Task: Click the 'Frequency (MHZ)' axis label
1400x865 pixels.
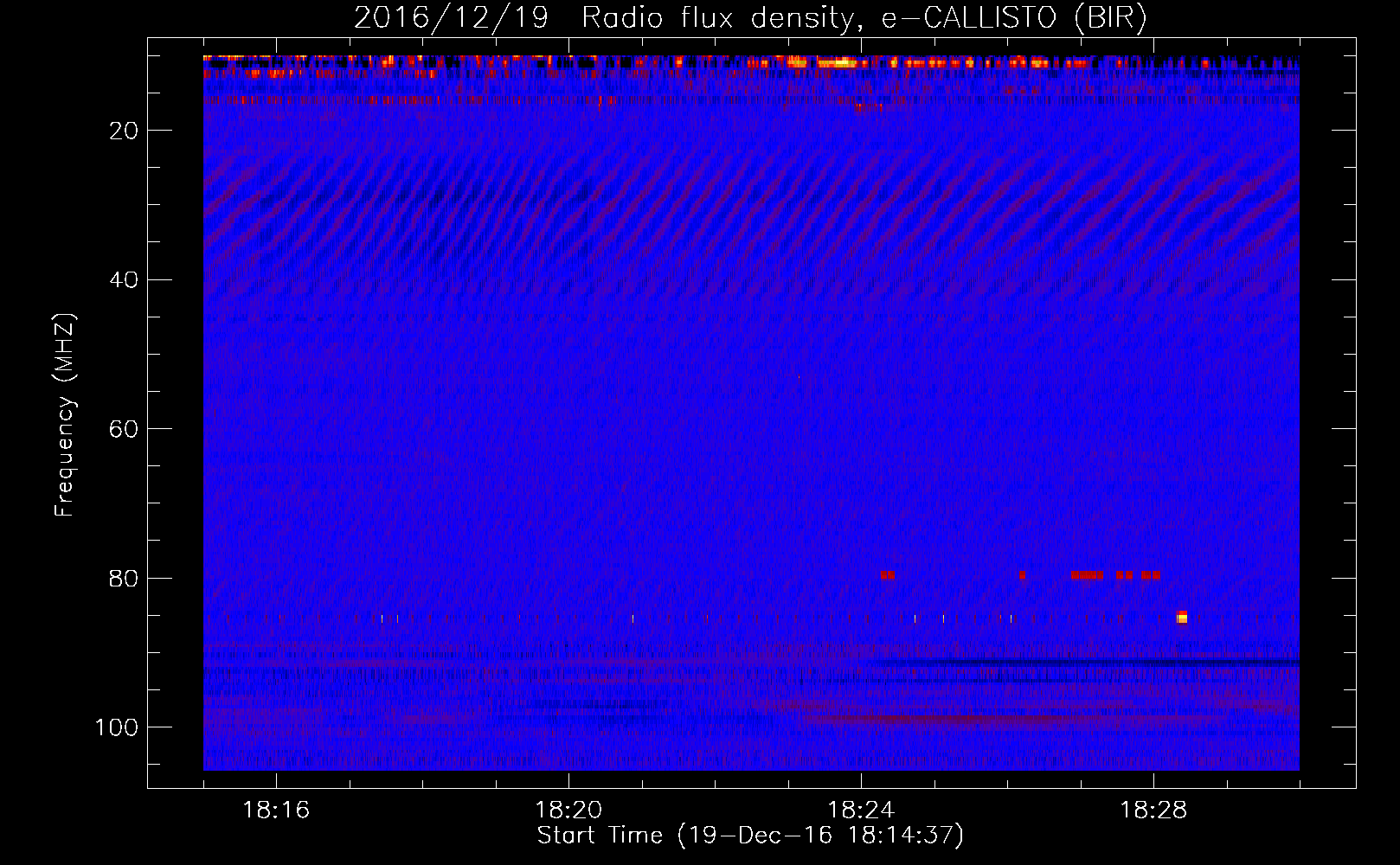Action: pos(65,415)
